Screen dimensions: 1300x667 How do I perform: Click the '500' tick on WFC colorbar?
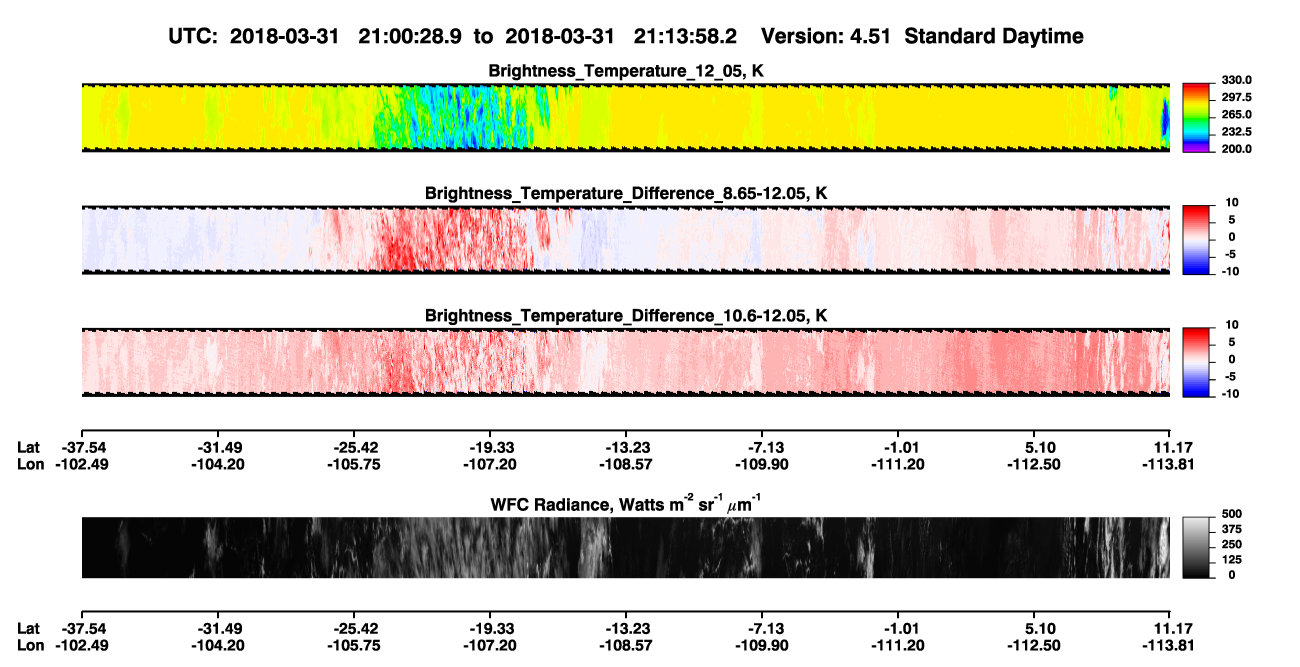click(x=1231, y=516)
